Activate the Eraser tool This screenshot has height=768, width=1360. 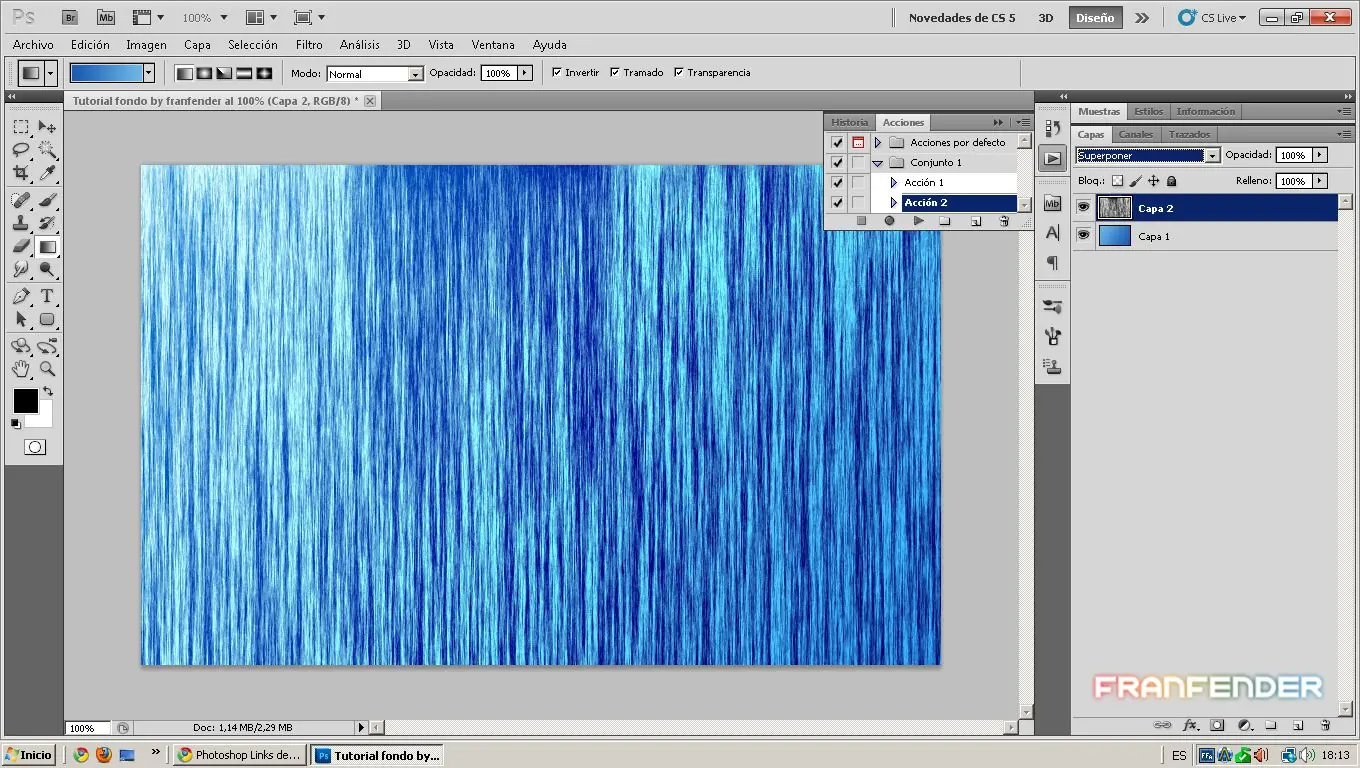(x=21, y=246)
